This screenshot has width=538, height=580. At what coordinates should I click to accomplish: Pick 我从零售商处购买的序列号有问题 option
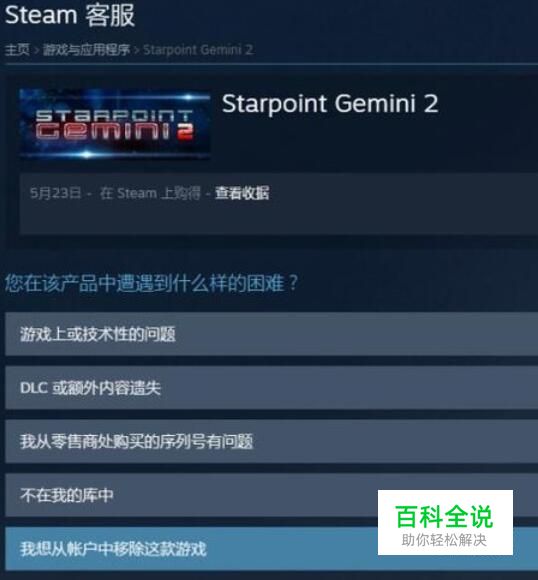[x=272, y=441]
